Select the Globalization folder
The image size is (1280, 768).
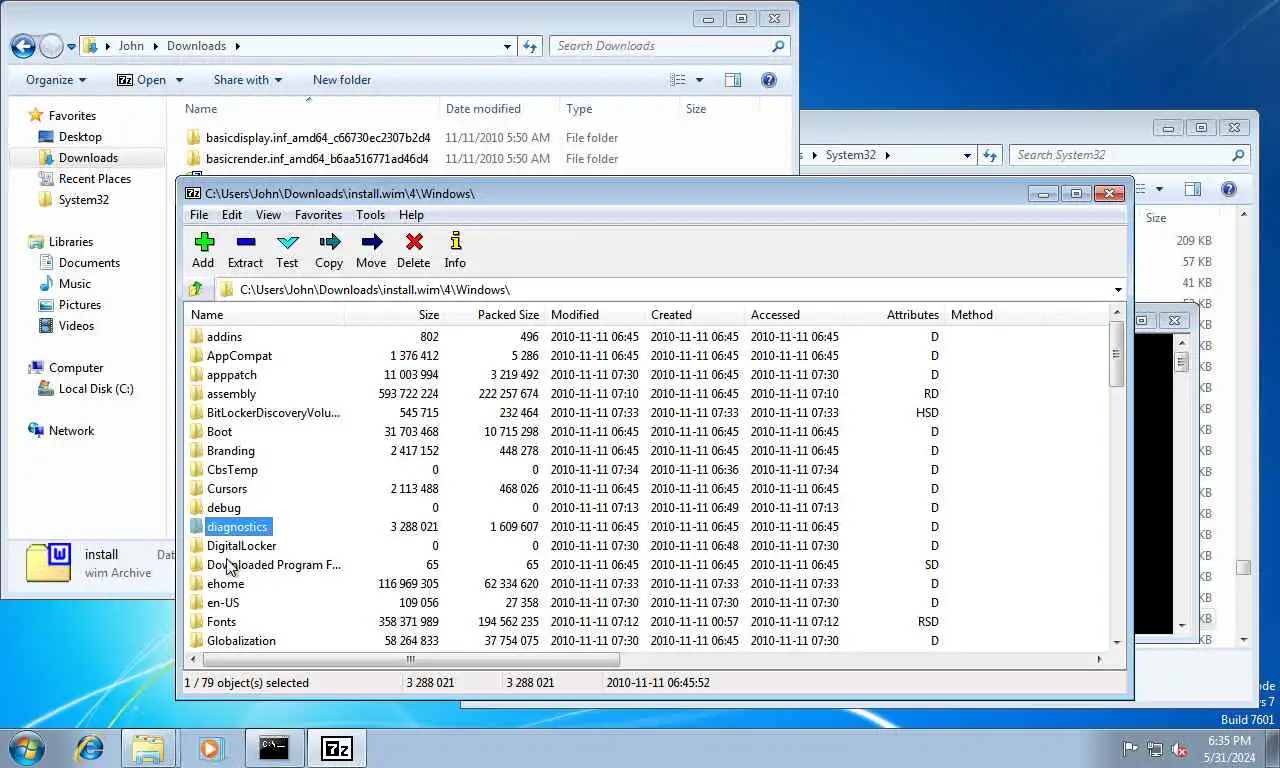(241, 641)
